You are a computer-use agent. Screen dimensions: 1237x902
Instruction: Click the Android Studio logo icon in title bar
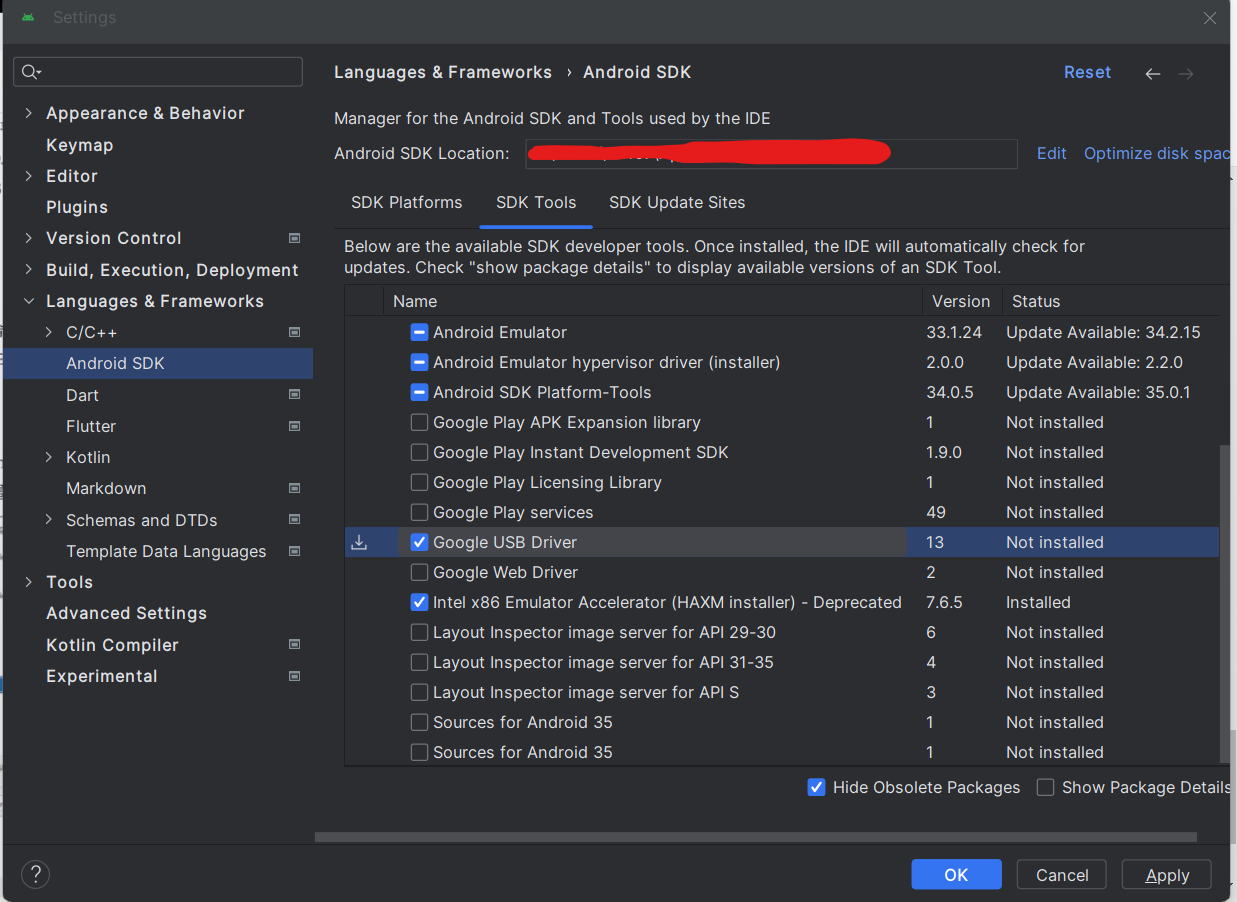point(28,18)
